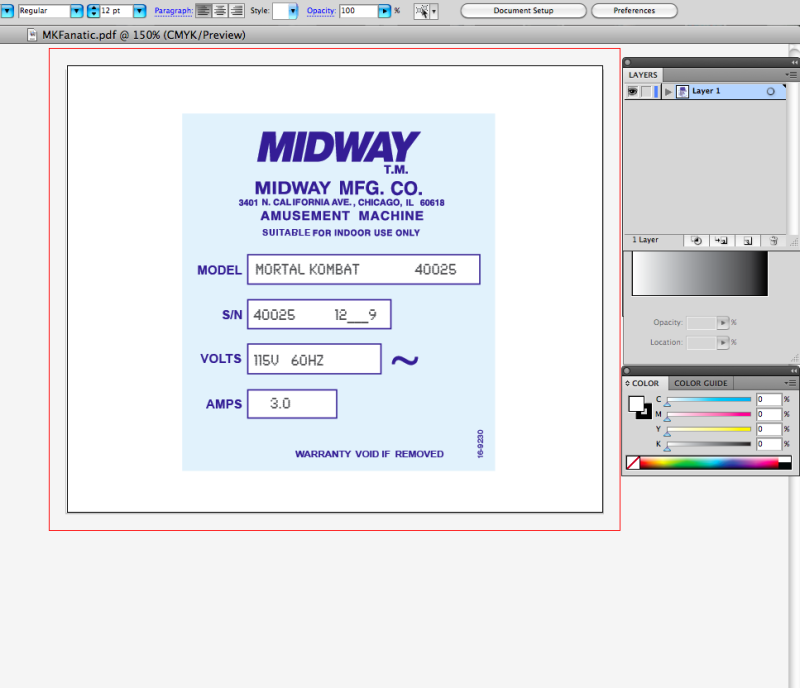Viewport: 800px width, 688px height.
Task: Click Create New Layer icon
Action: pos(747,241)
